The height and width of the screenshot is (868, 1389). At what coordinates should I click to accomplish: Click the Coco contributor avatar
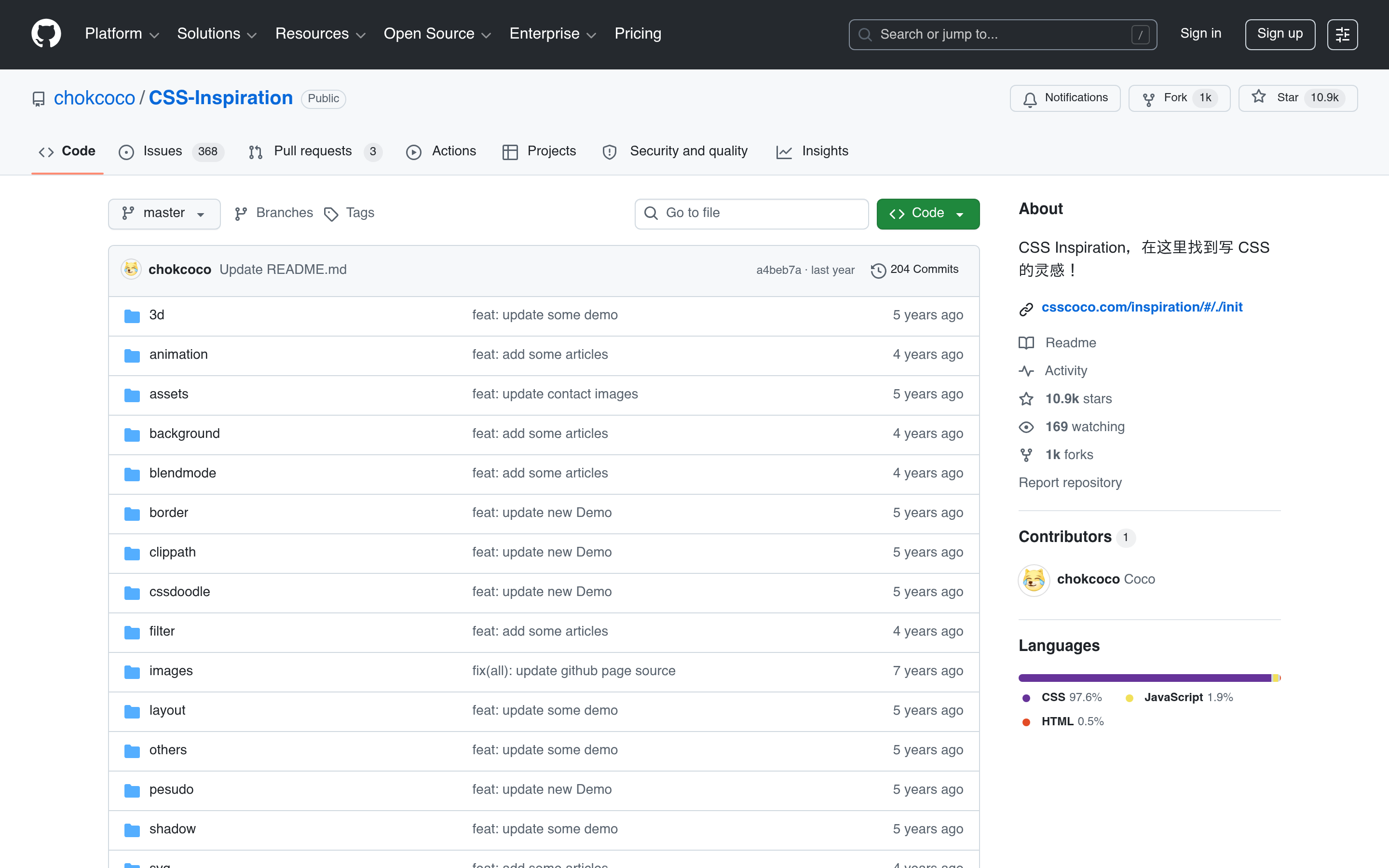point(1034,580)
